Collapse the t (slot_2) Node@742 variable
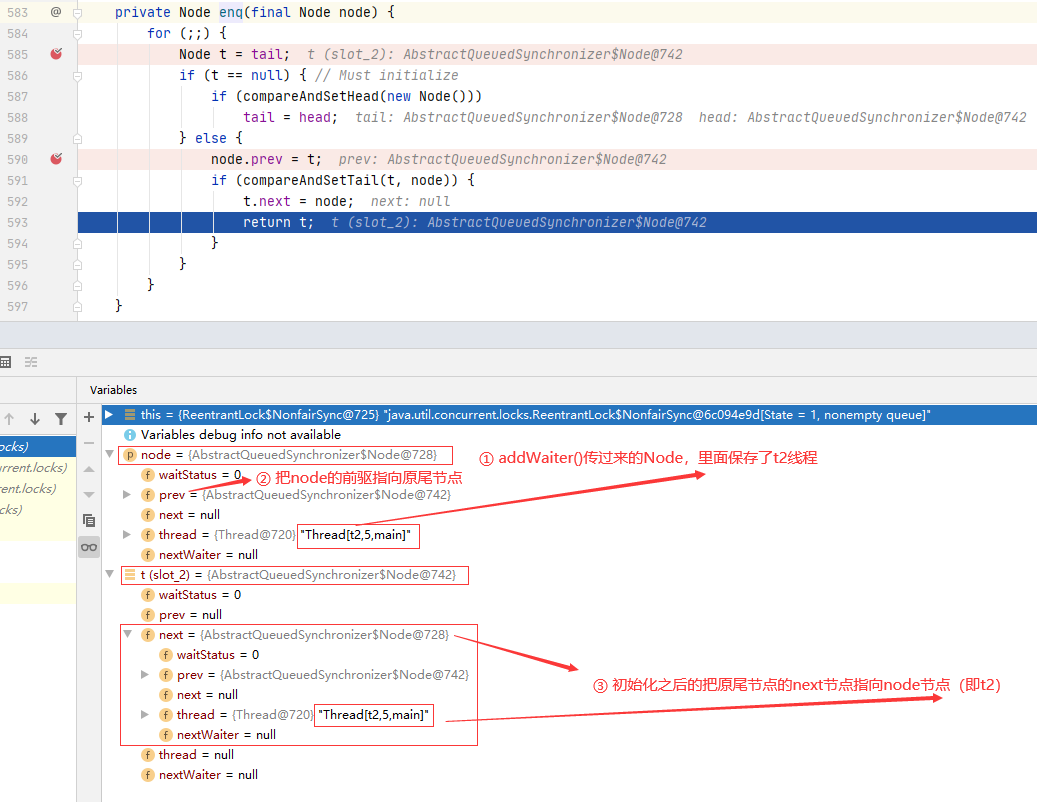This screenshot has width=1037, height=802. pyautogui.click(x=110, y=574)
